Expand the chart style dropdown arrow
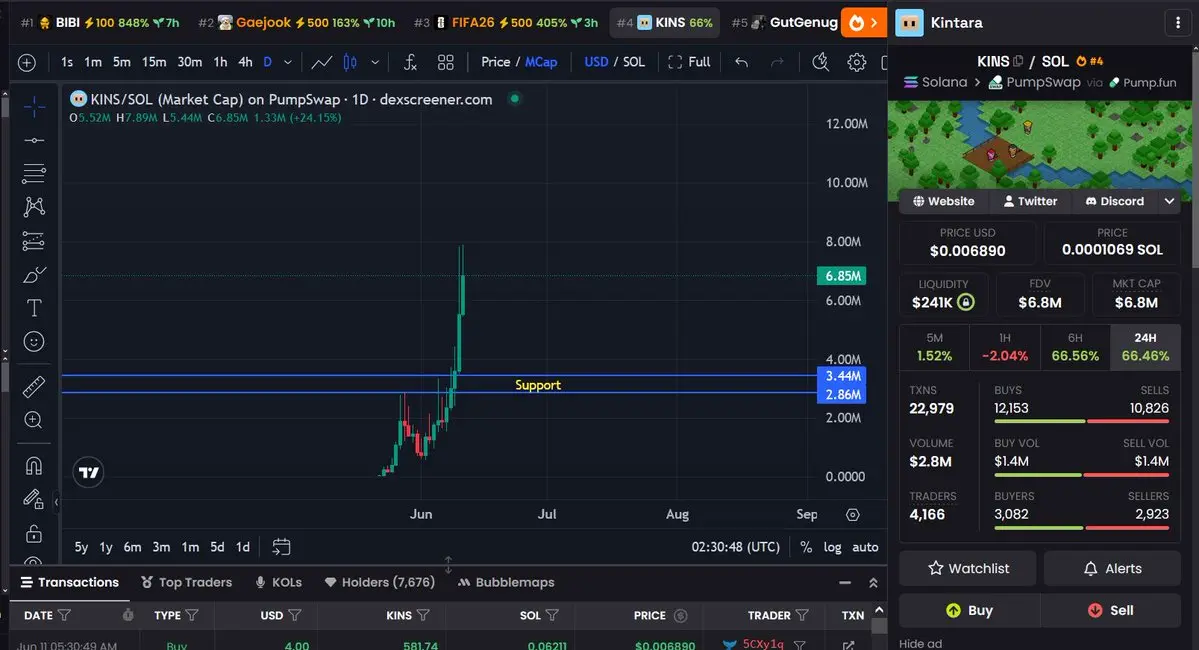 (375, 62)
